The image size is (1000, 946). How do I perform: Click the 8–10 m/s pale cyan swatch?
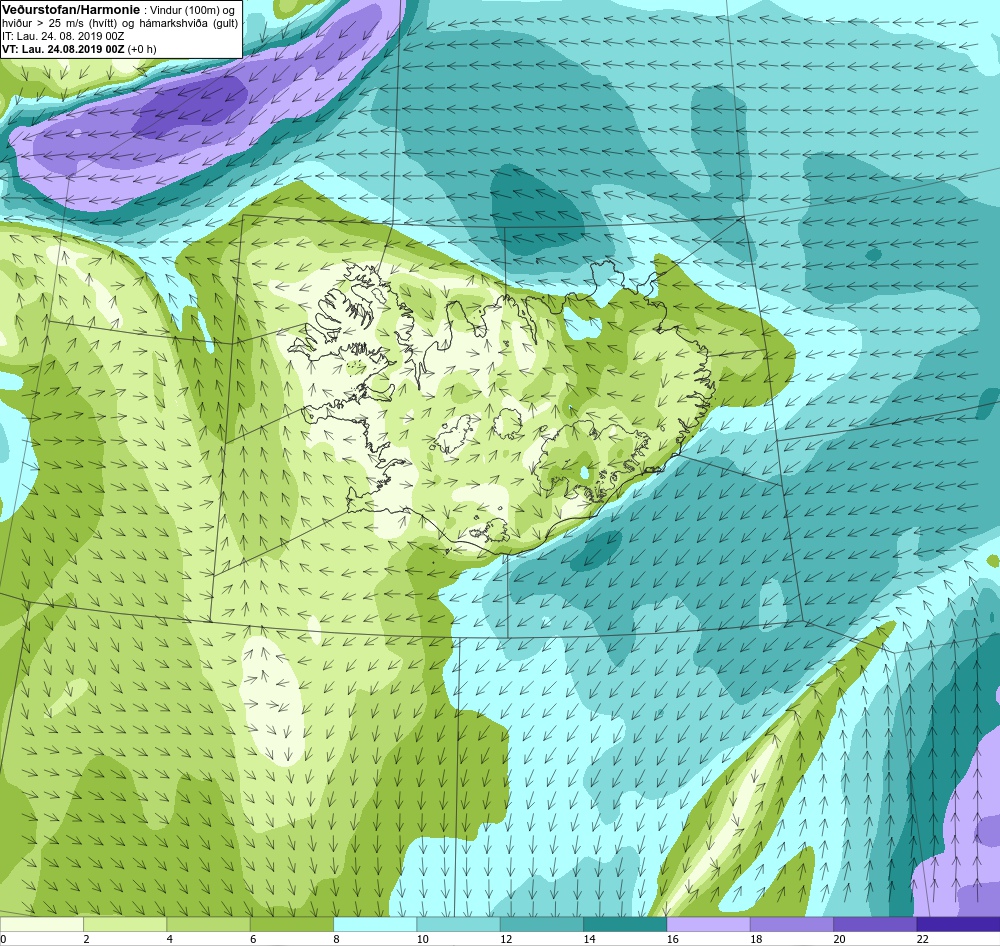click(375, 924)
